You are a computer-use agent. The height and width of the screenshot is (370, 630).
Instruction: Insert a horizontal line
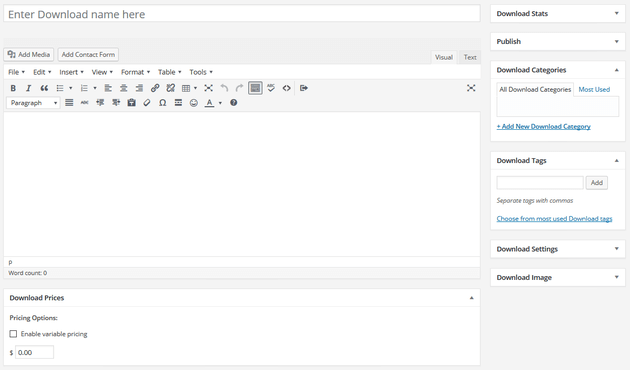click(x=178, y=103)
